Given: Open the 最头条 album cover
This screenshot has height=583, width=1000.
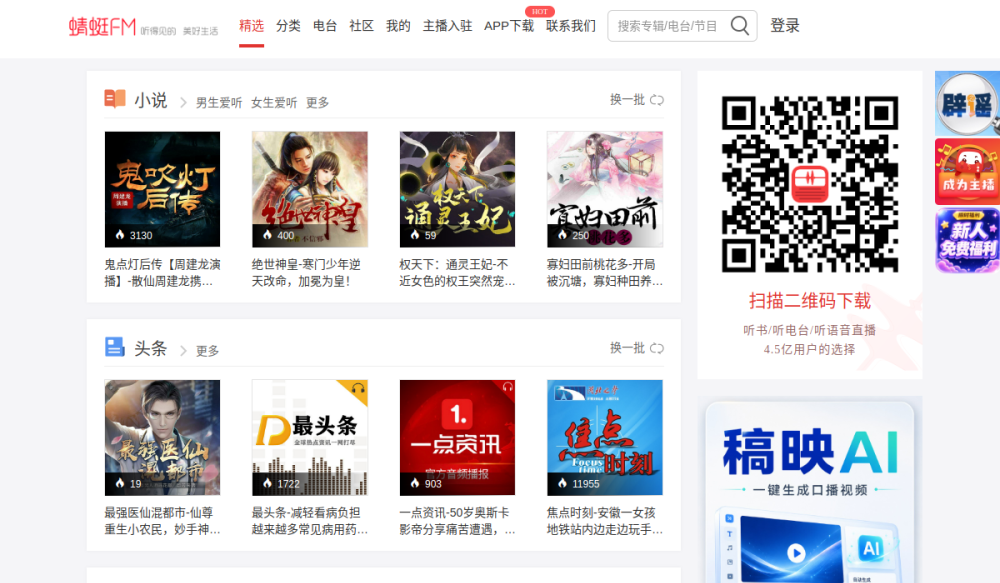Looking at the screenshot, I should coord(310,438).
